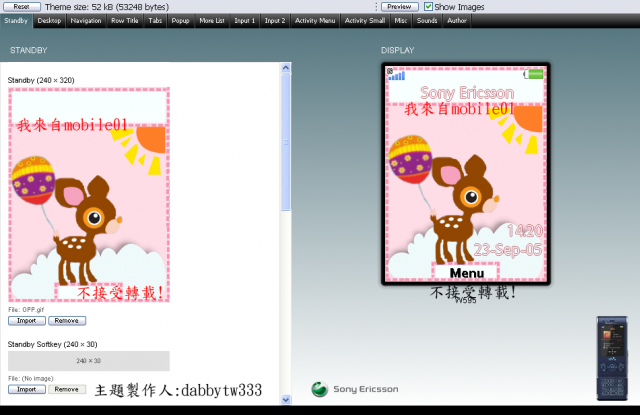640x415 pixels.
Task: Click the Sony Ericsson operator text in preview
Action: [467, 93]
